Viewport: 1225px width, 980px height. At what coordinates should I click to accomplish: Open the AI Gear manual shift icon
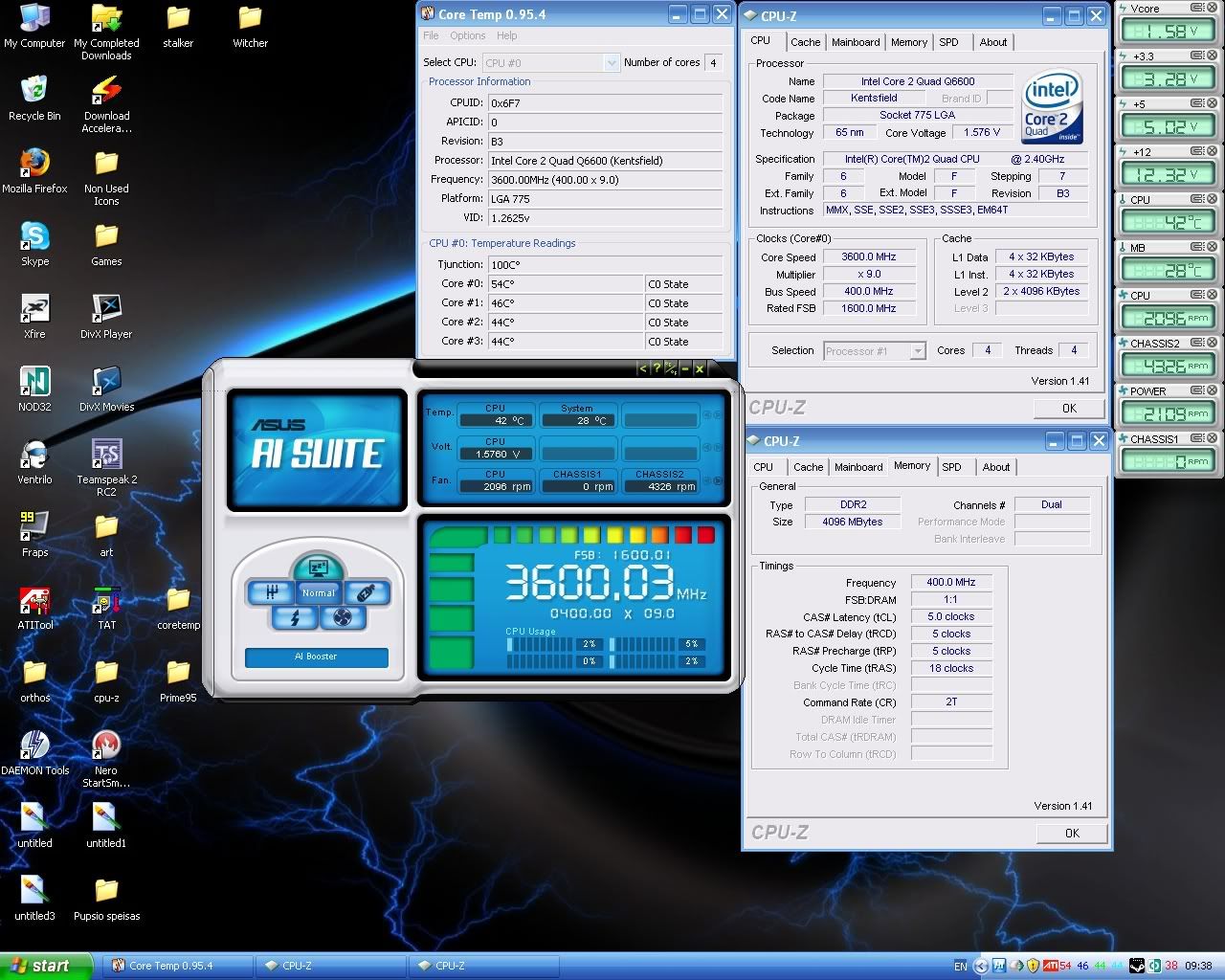pyautogui.click(x=270, y=592)
